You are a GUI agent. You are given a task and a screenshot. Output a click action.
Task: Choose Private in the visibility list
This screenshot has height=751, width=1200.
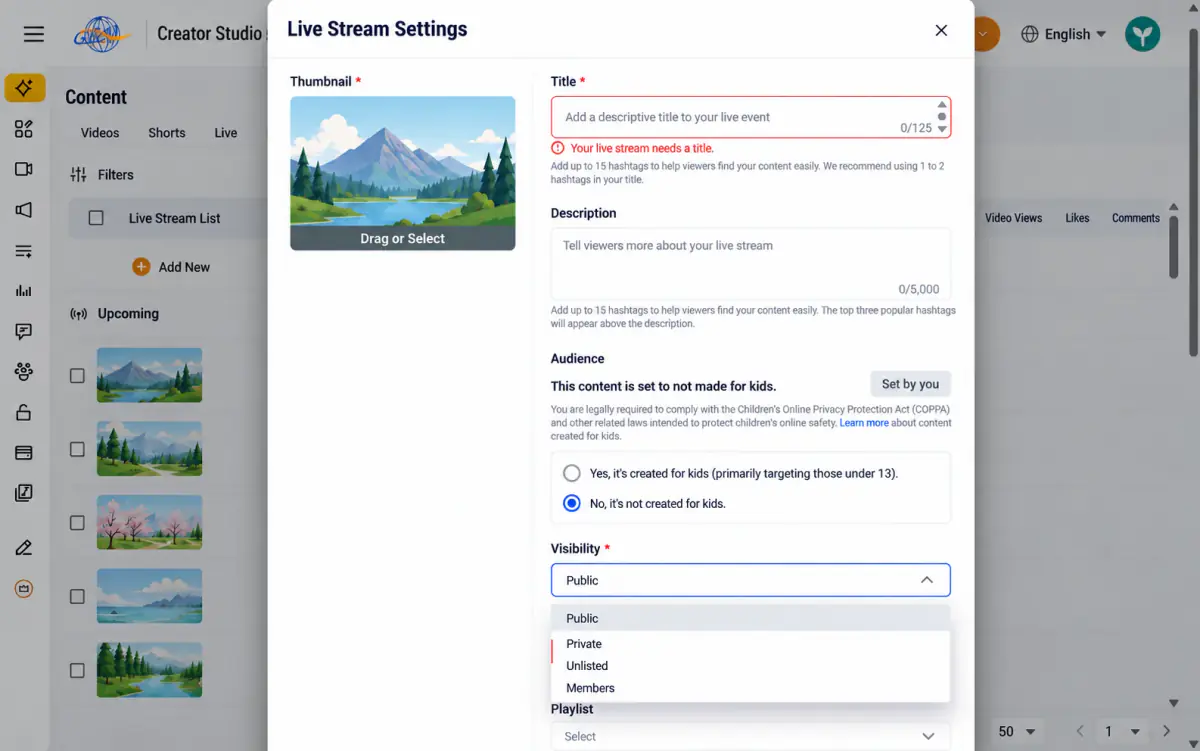pos(750,644)
